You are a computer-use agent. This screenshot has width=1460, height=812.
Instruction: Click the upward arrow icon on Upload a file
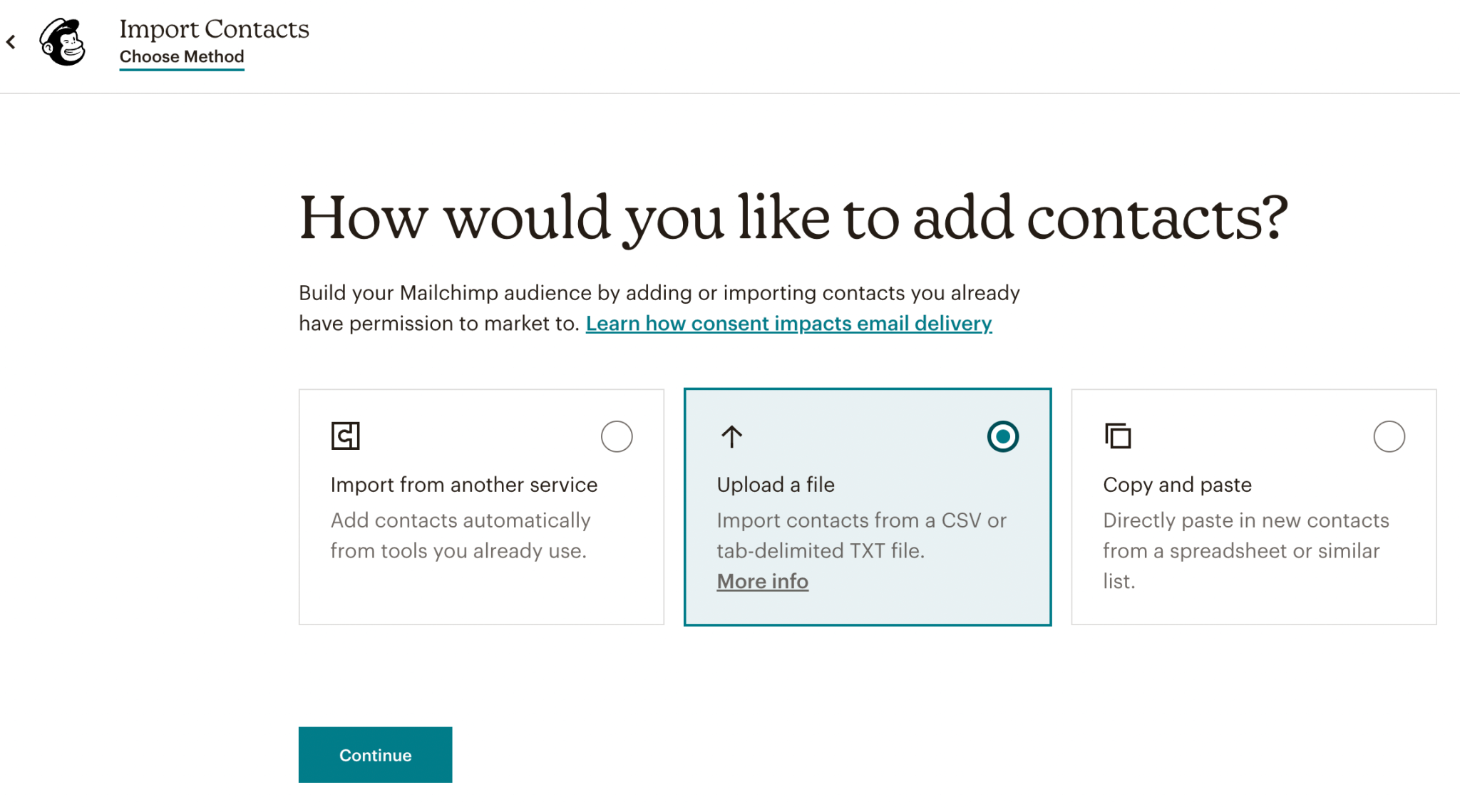[x=731, y=437]
